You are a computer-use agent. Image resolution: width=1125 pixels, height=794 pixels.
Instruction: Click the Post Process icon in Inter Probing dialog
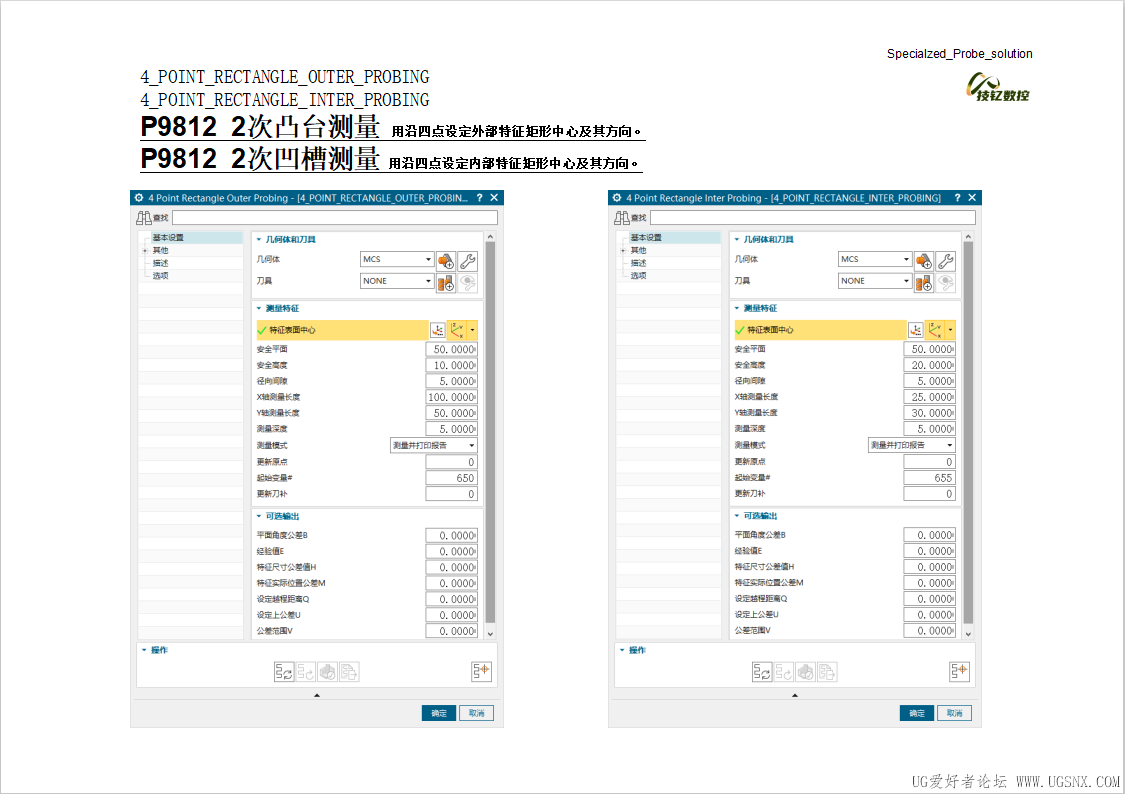coord(827,672)
